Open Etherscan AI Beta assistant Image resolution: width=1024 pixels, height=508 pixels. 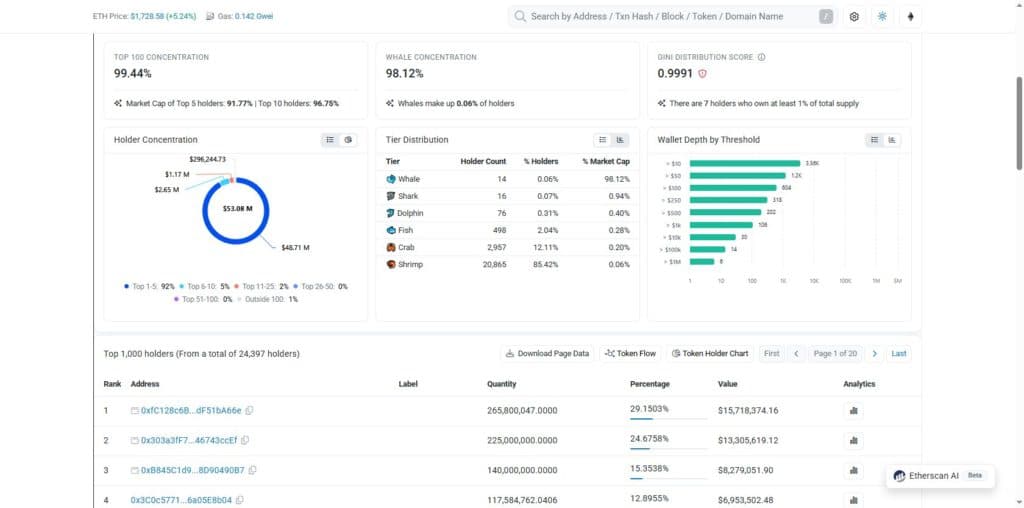[940, 476]
